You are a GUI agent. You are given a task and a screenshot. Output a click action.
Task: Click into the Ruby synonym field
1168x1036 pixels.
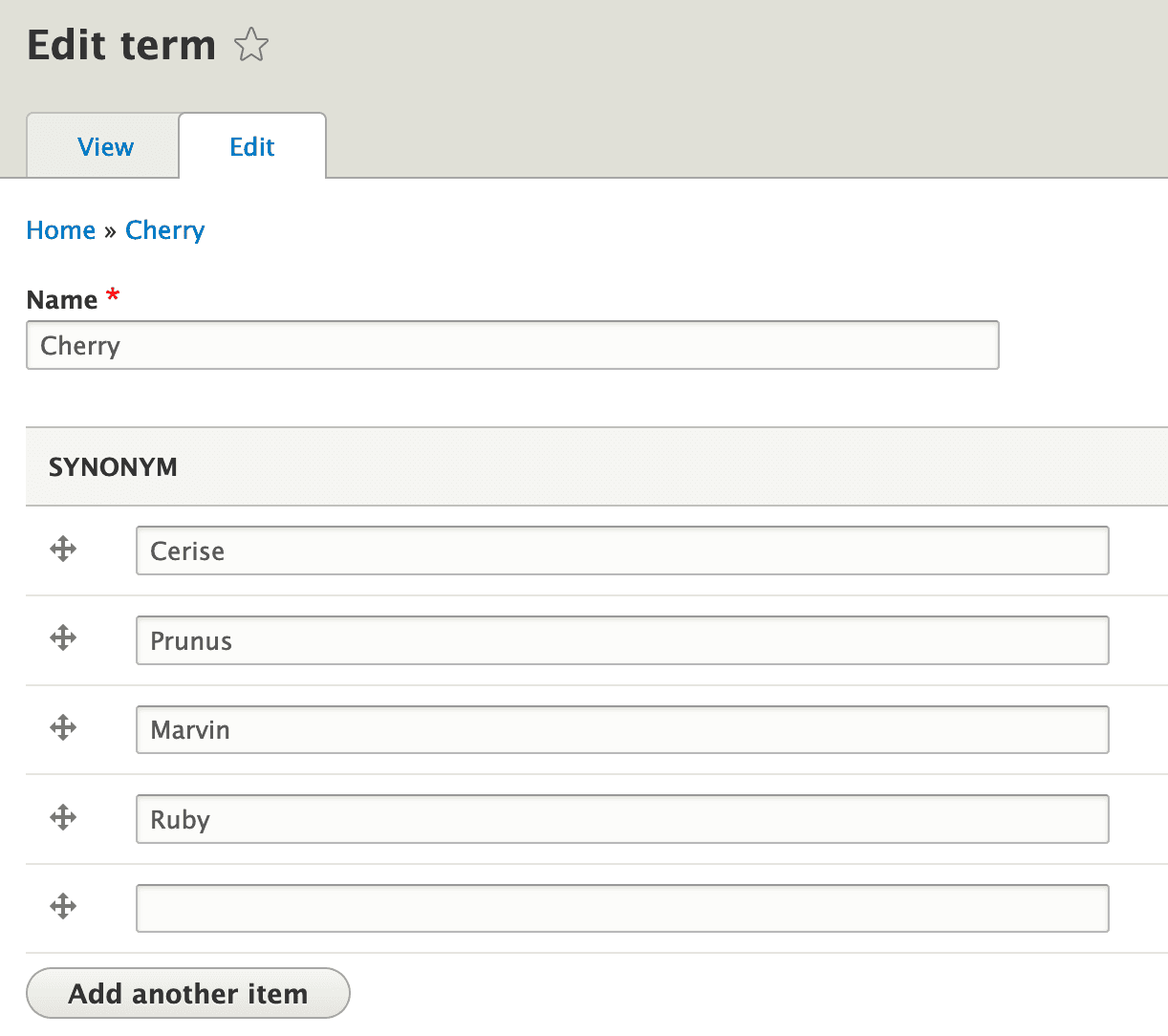point(622,819)
